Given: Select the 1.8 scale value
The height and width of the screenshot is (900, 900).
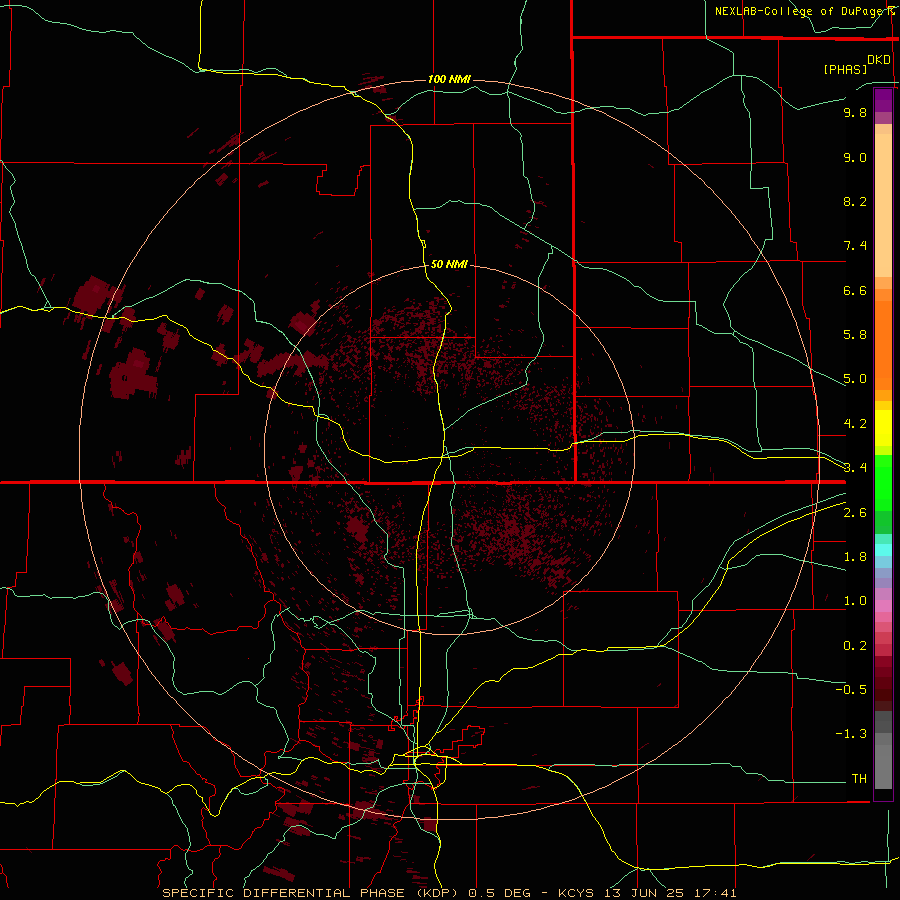Looking at the screenshot, I should click(x=855, y=557).
